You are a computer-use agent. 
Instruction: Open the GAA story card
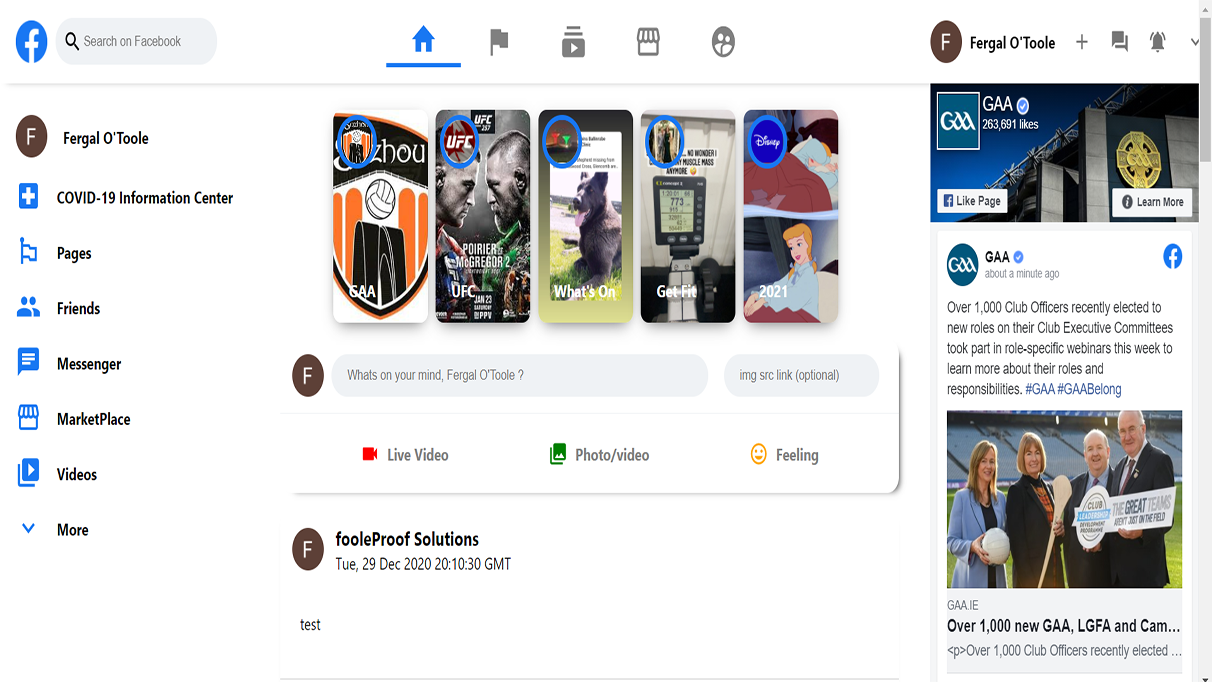[x=380, y=216]
